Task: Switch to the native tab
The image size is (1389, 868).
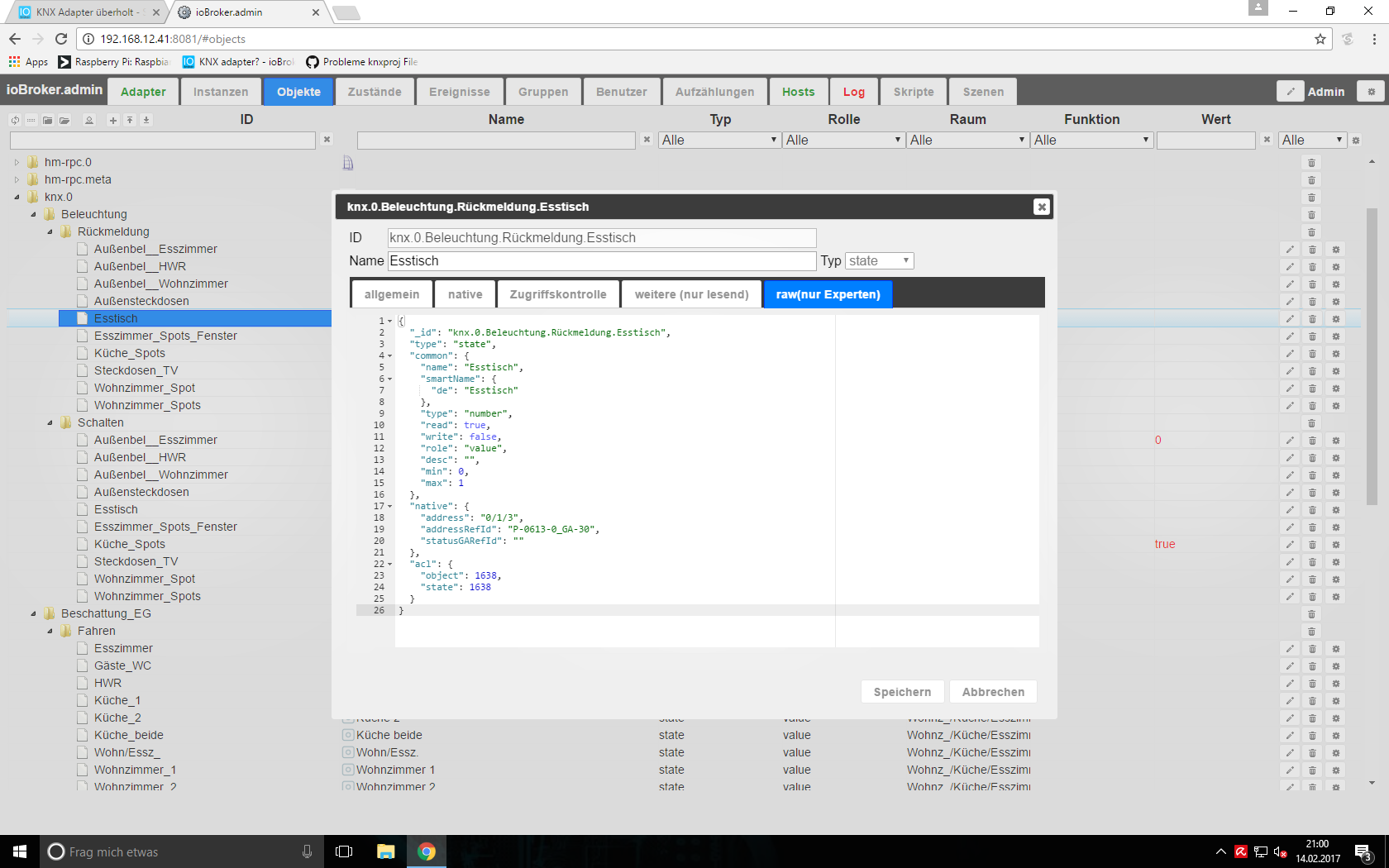Action: [465, 294]
